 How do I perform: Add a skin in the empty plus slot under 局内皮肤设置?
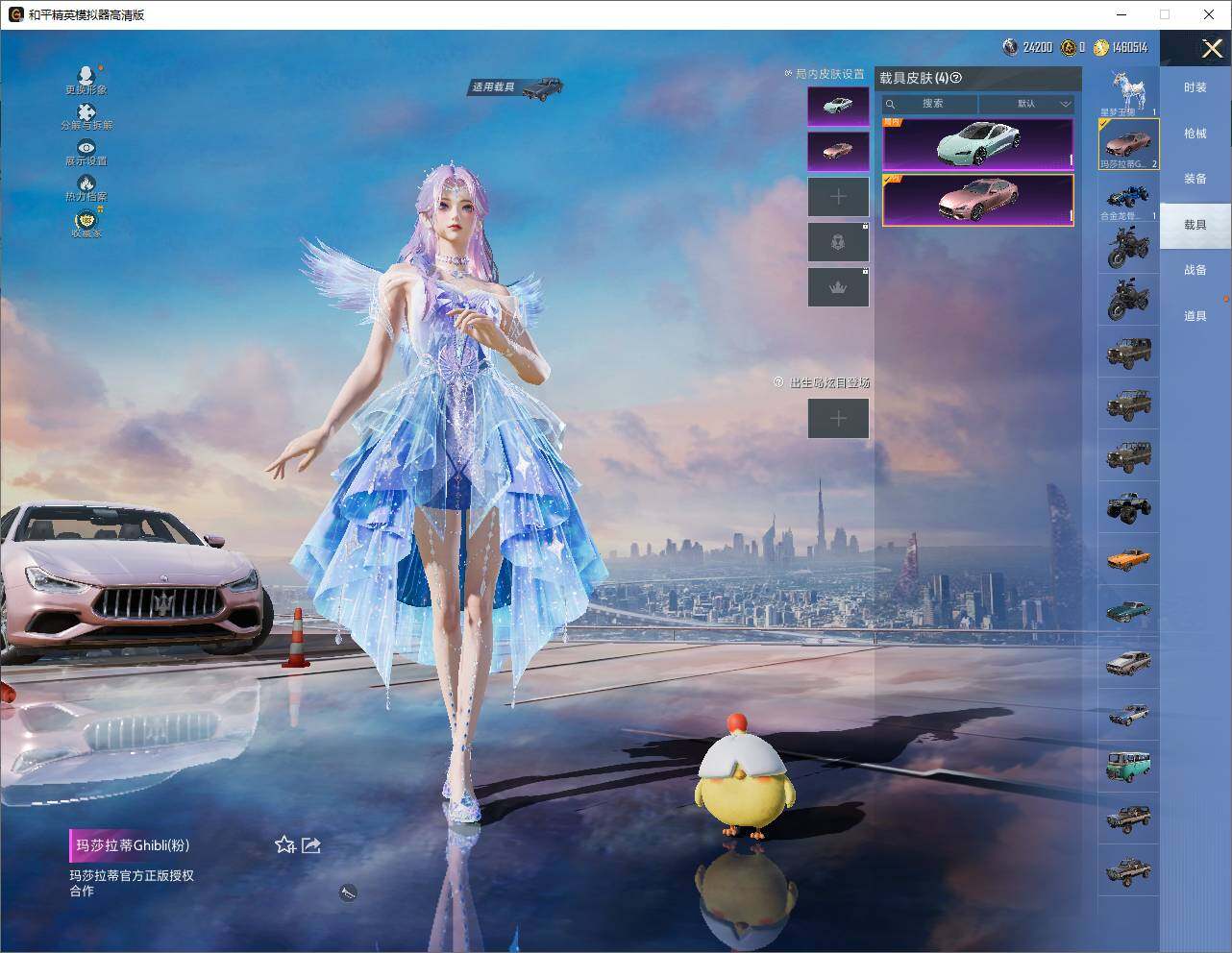click(838, 197)
